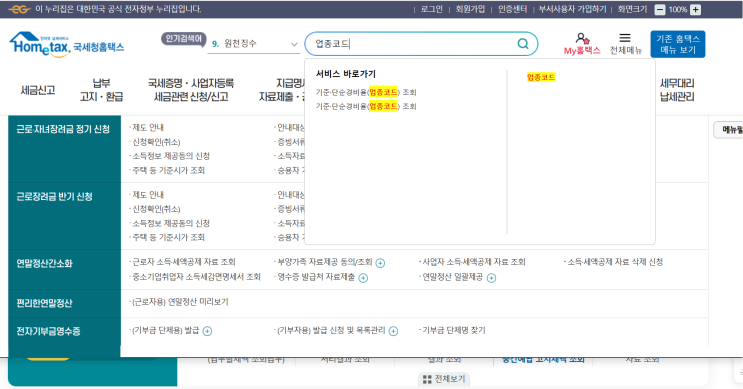This screenshot has width=743, height=389.
Task: Click the search magnifier icon
Action: click(x=523, y=44)
